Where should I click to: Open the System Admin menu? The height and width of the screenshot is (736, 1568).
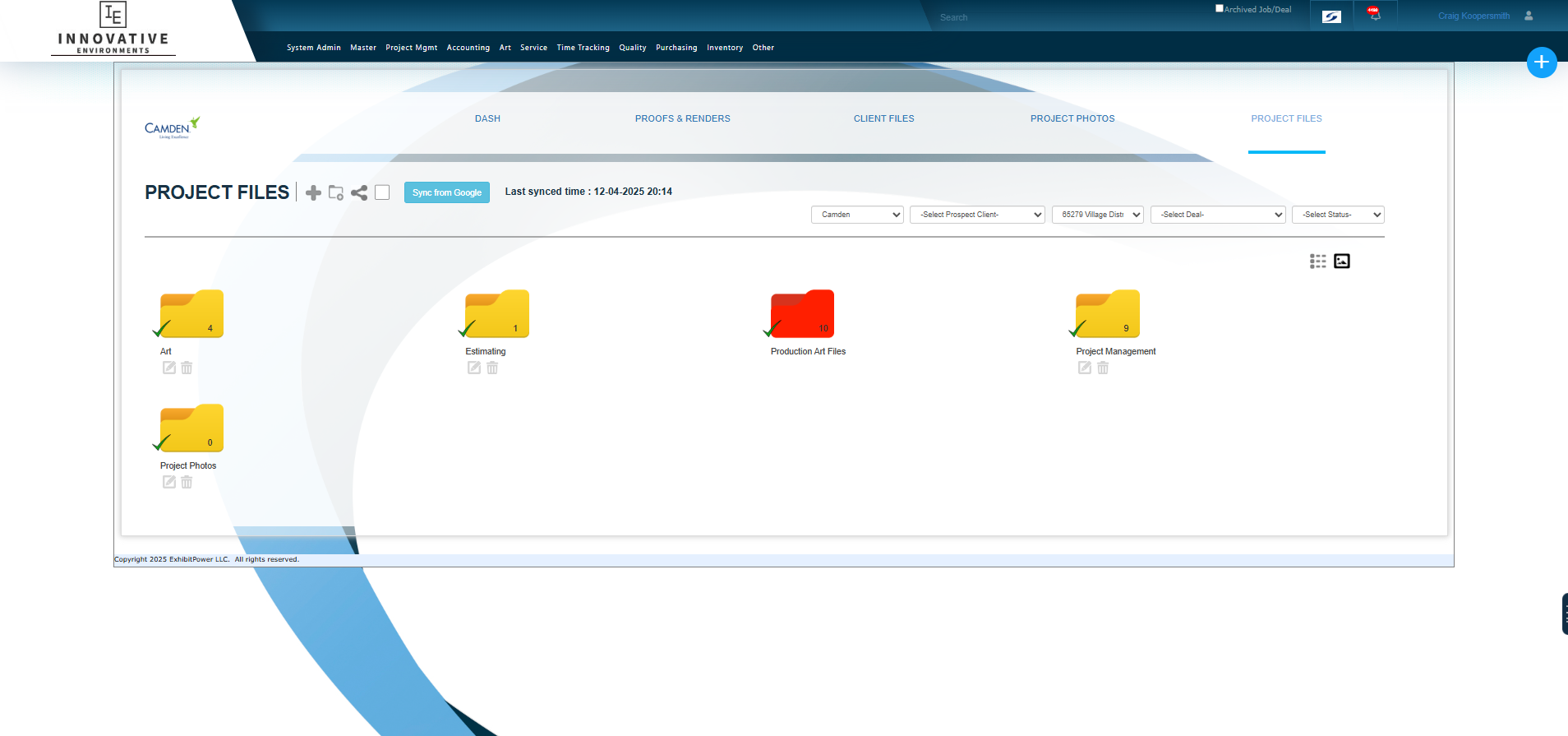click(x=314, y=48)
